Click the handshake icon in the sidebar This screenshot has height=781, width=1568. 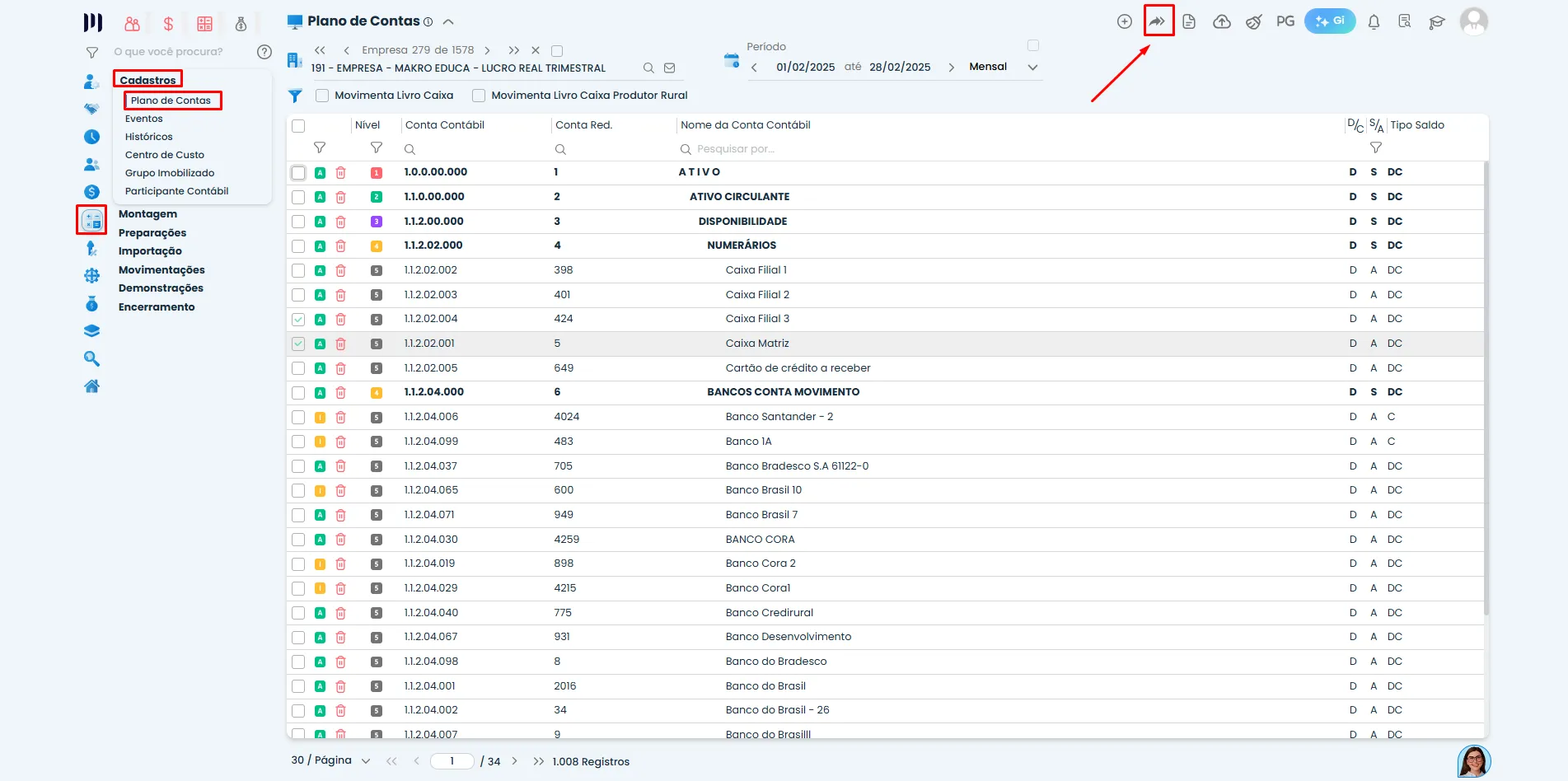91,109
